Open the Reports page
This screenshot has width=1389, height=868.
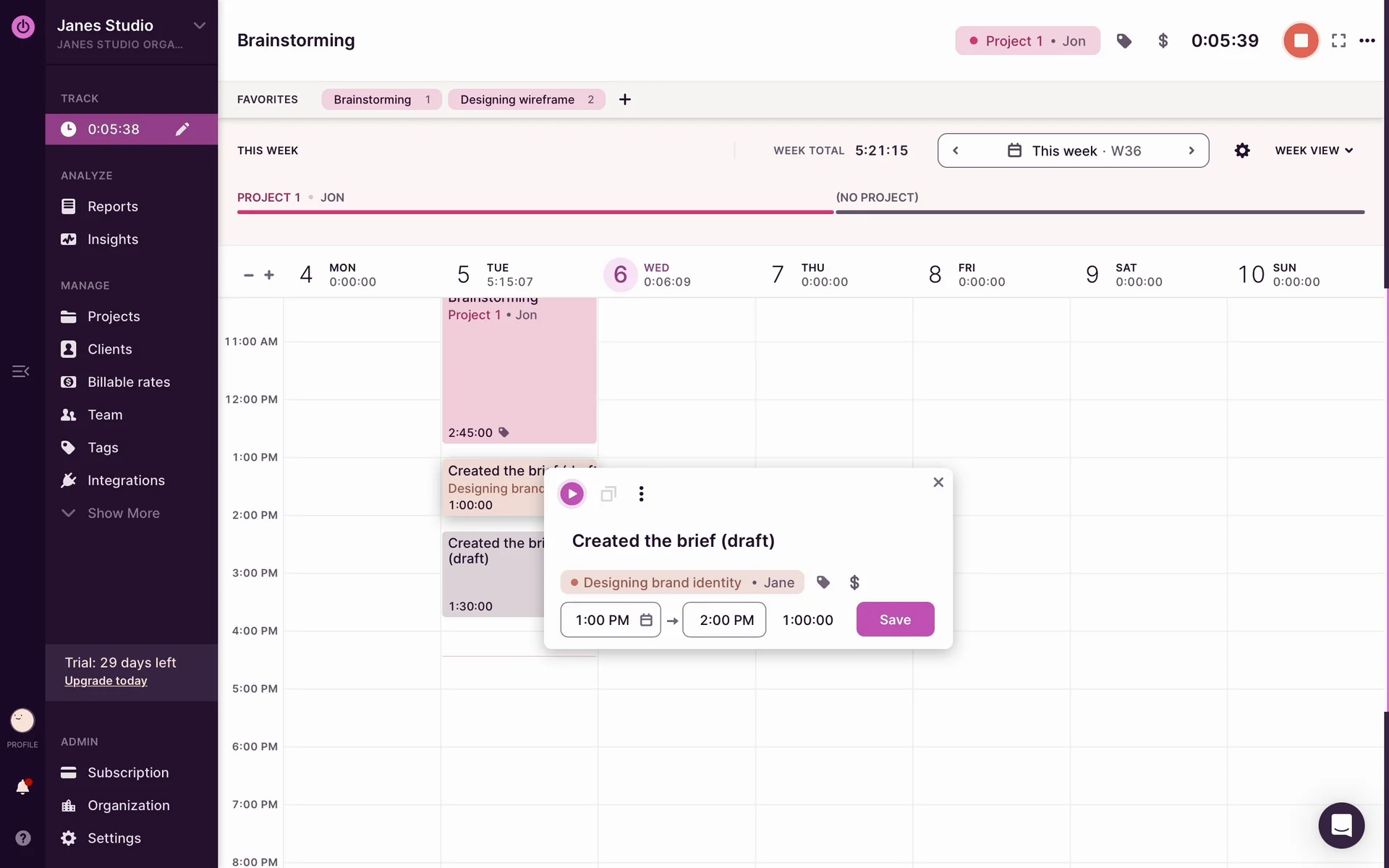[112, 206]
